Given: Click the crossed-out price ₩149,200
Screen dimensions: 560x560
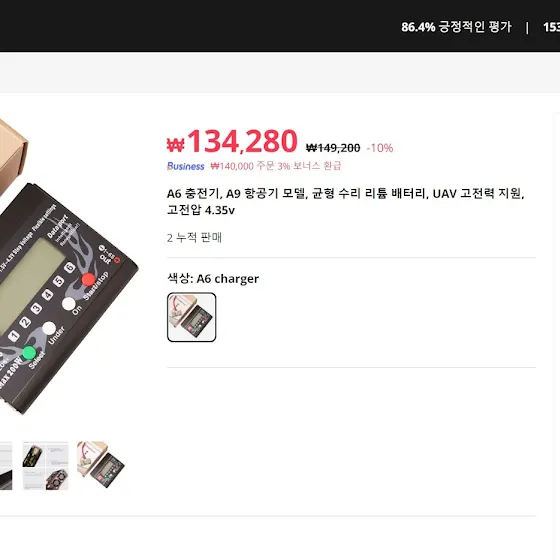Looking at the screenshot, I should 333,148.
